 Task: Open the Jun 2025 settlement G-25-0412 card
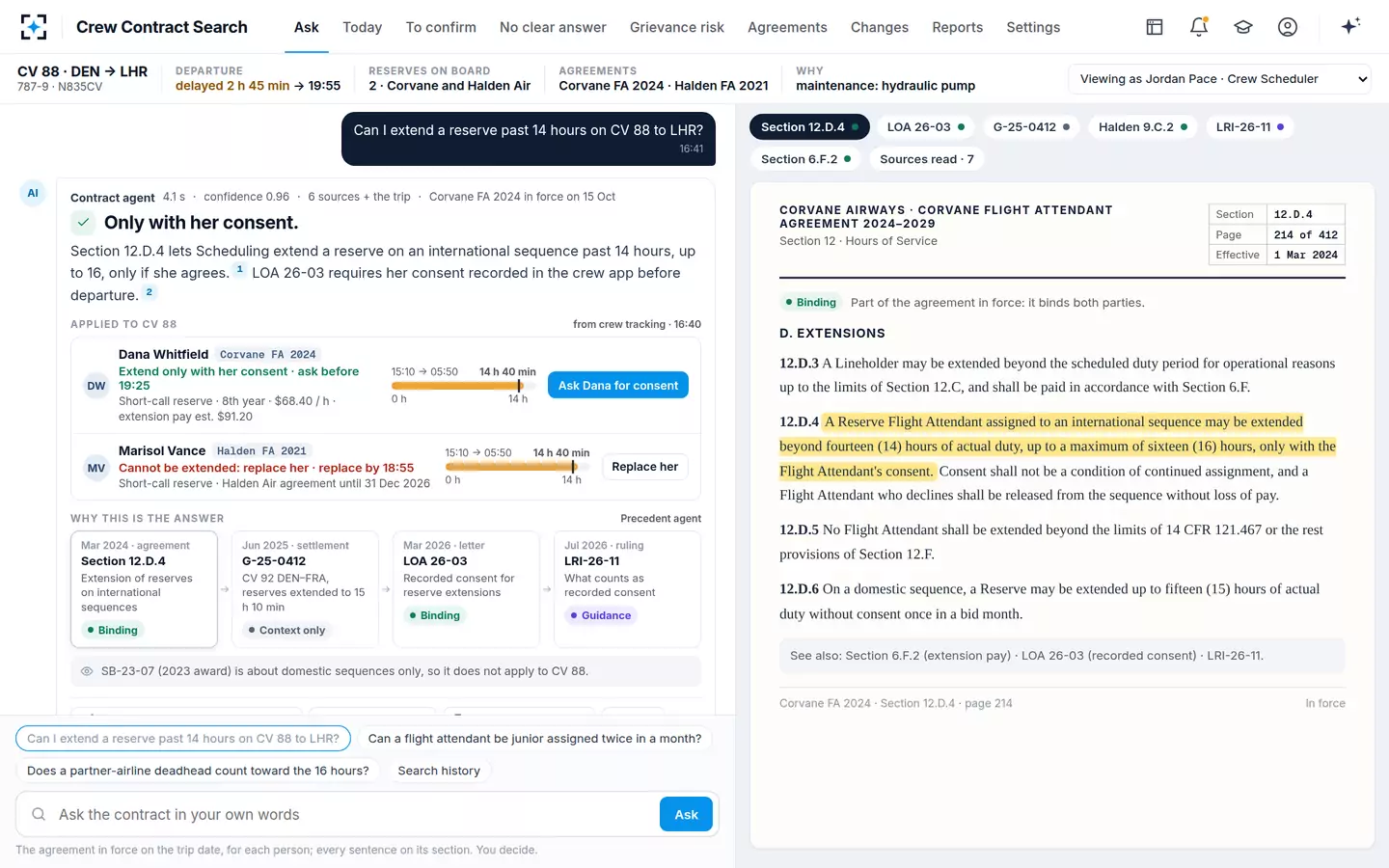pos(305,588)
